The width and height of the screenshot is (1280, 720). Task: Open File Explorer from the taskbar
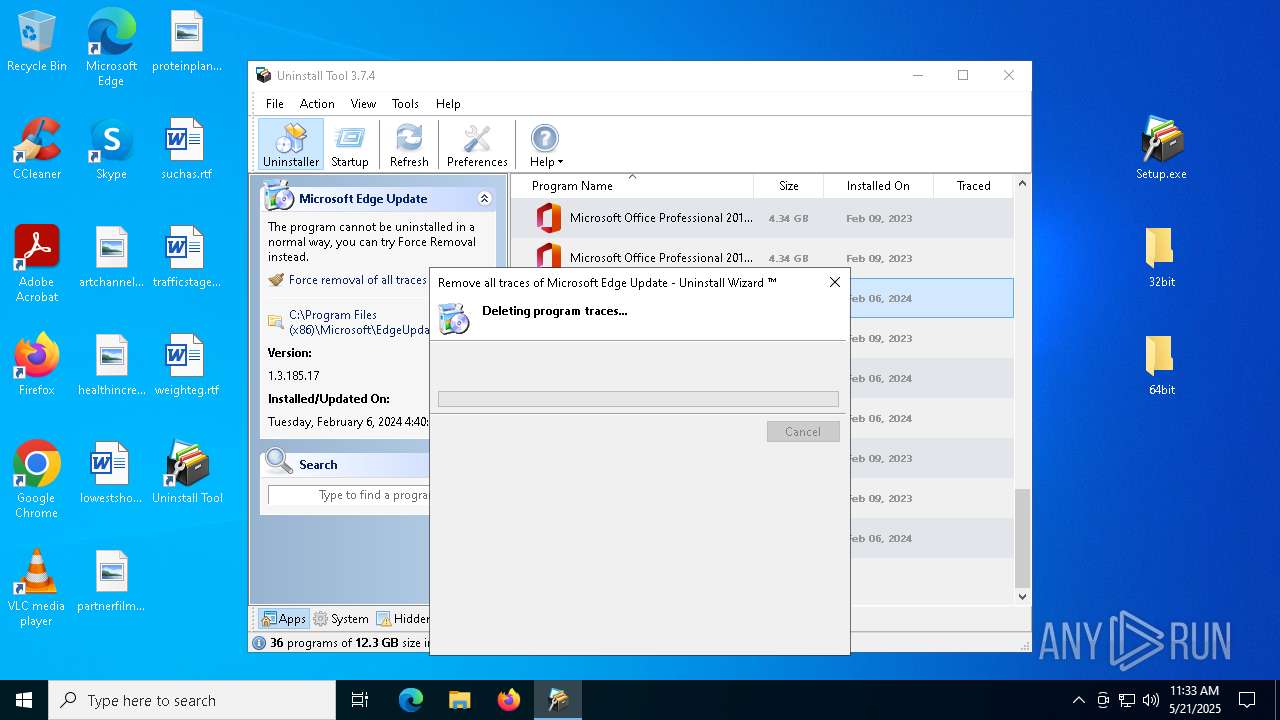coord(459,700)
